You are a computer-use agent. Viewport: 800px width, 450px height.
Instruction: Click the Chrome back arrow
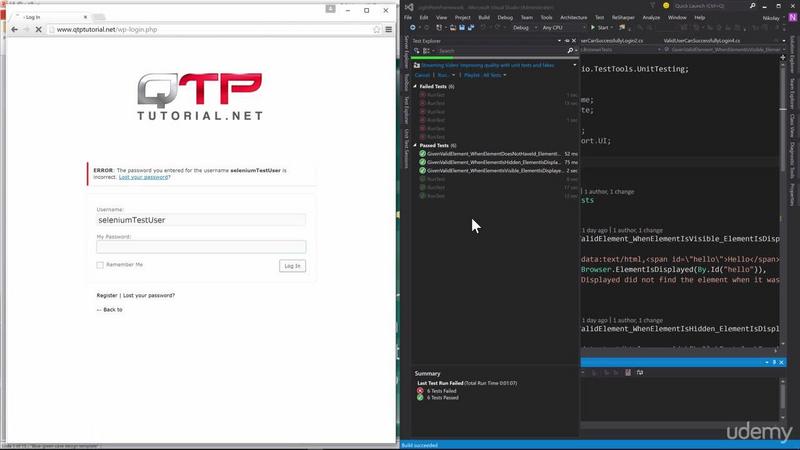point(14,30)
